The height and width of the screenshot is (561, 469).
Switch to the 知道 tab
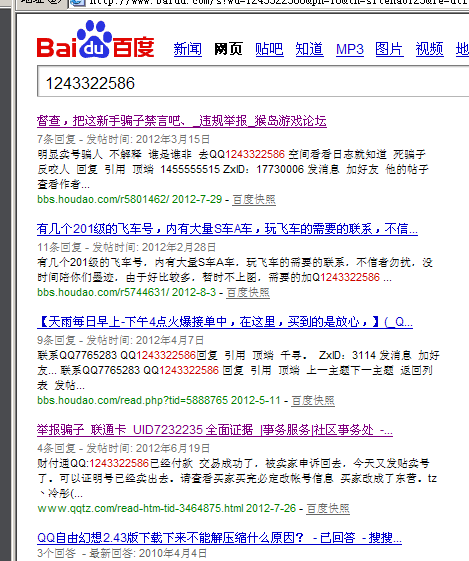coord(309,49)
